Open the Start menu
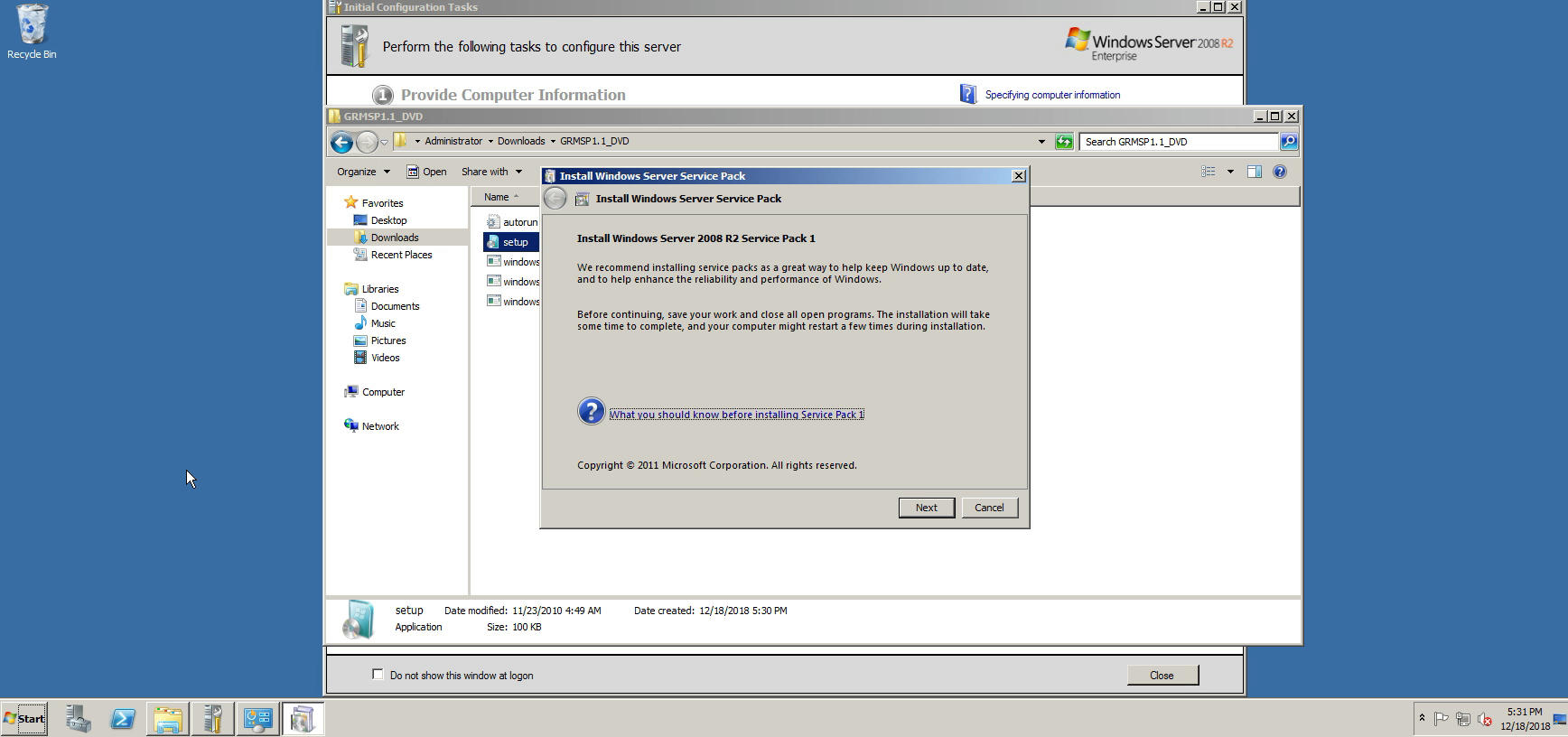 [x=24, y=719]
